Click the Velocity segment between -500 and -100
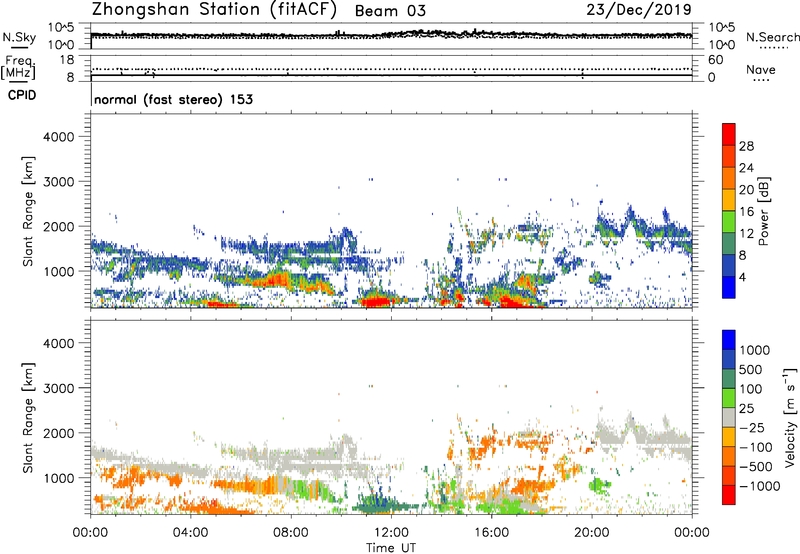This screenshot has width=800, height=554. point(729,457)
